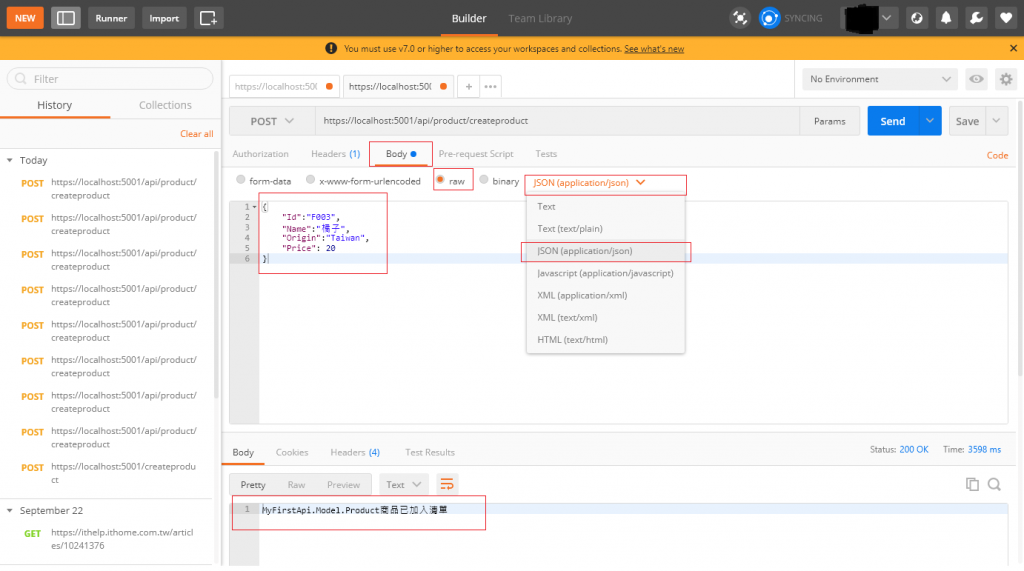
Task: Open the browse globe icon
Action: pyautogui.click(x=917, y=18)
